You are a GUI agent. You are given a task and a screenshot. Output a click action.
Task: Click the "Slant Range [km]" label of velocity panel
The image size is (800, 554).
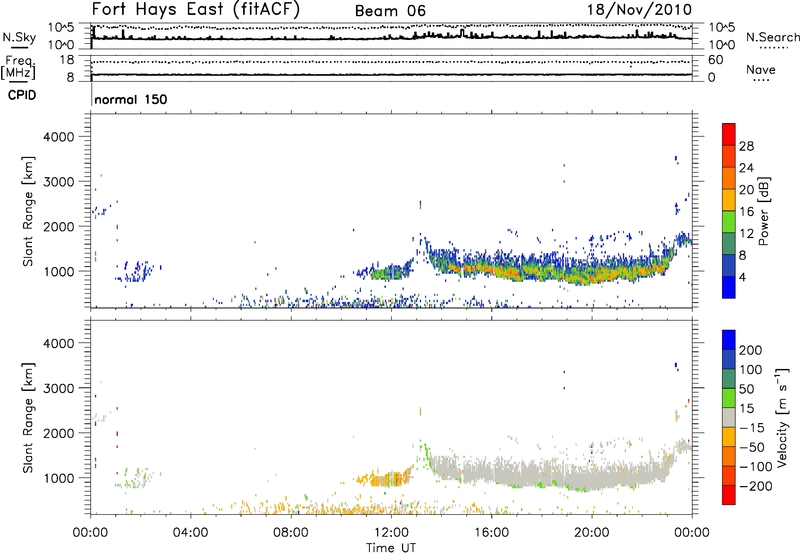click(28, 418)
